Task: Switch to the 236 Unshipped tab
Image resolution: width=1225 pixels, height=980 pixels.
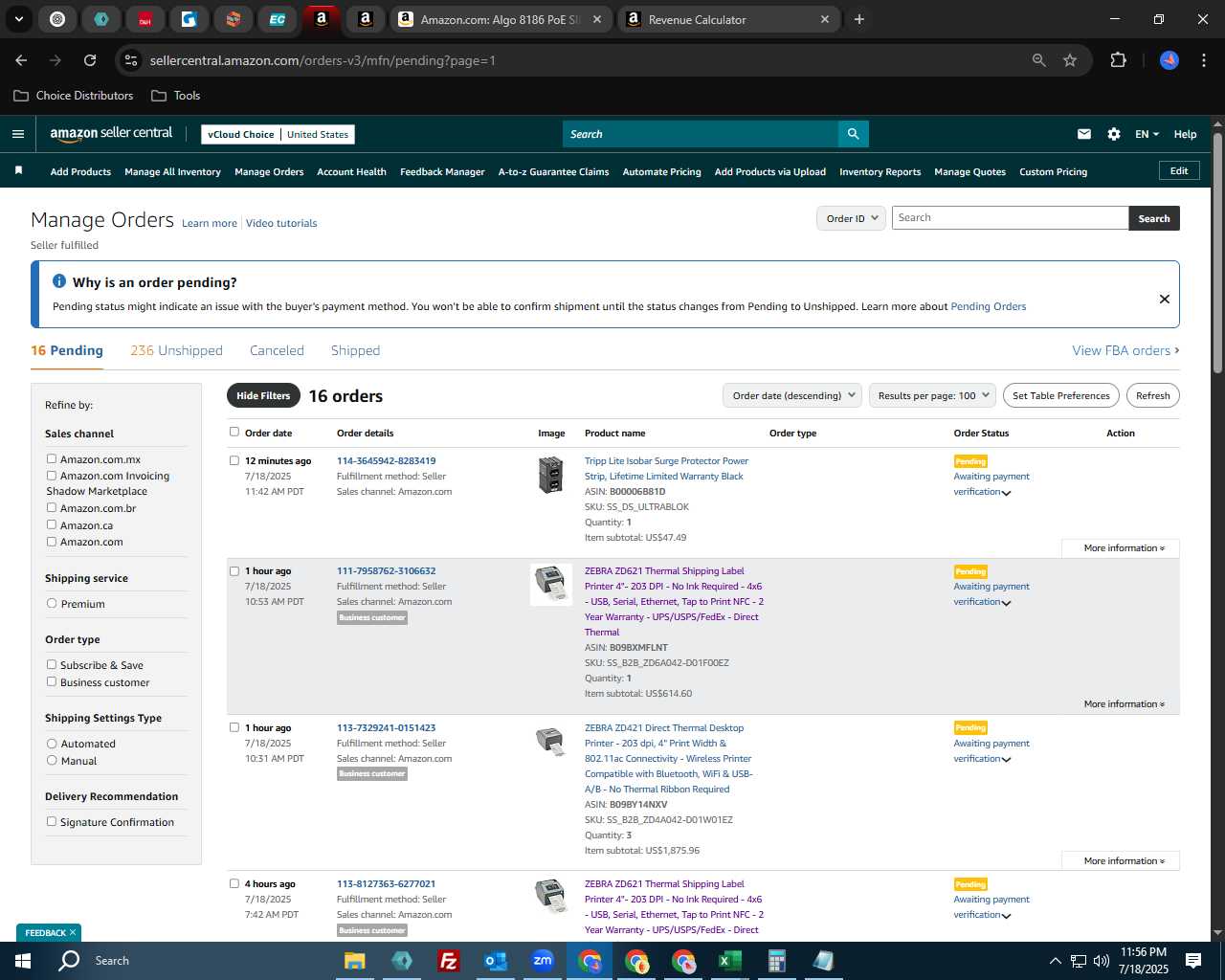Action: tap(176, 350)
